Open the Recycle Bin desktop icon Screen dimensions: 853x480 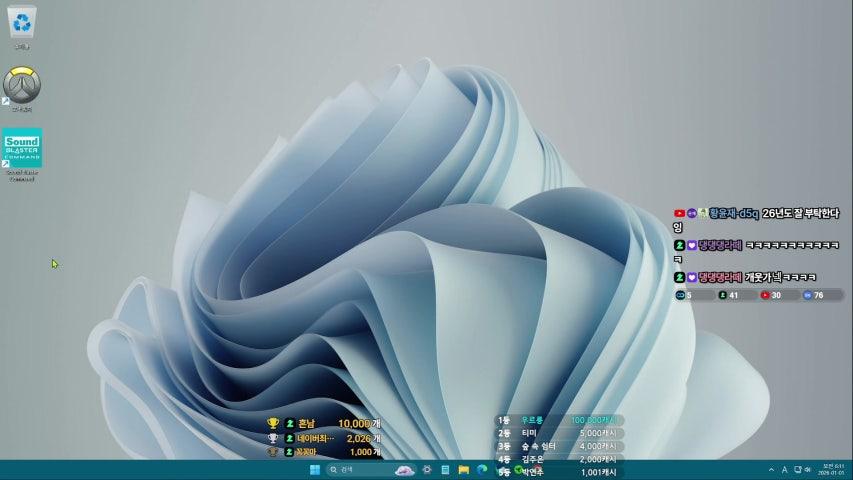click(22, 22)
